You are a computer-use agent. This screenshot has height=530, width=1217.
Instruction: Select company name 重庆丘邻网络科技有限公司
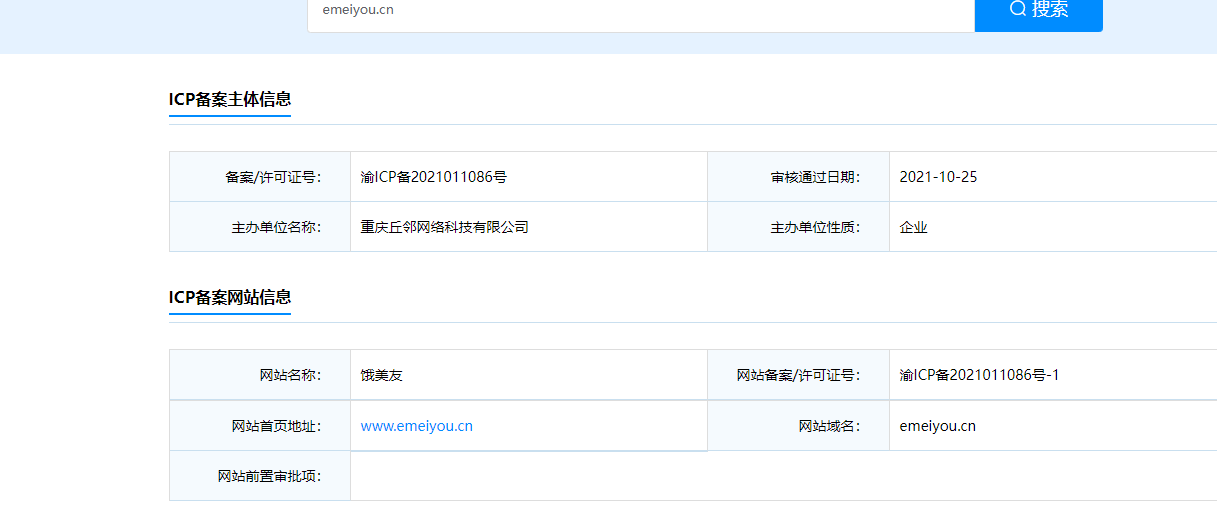click(x=445, y=227)
